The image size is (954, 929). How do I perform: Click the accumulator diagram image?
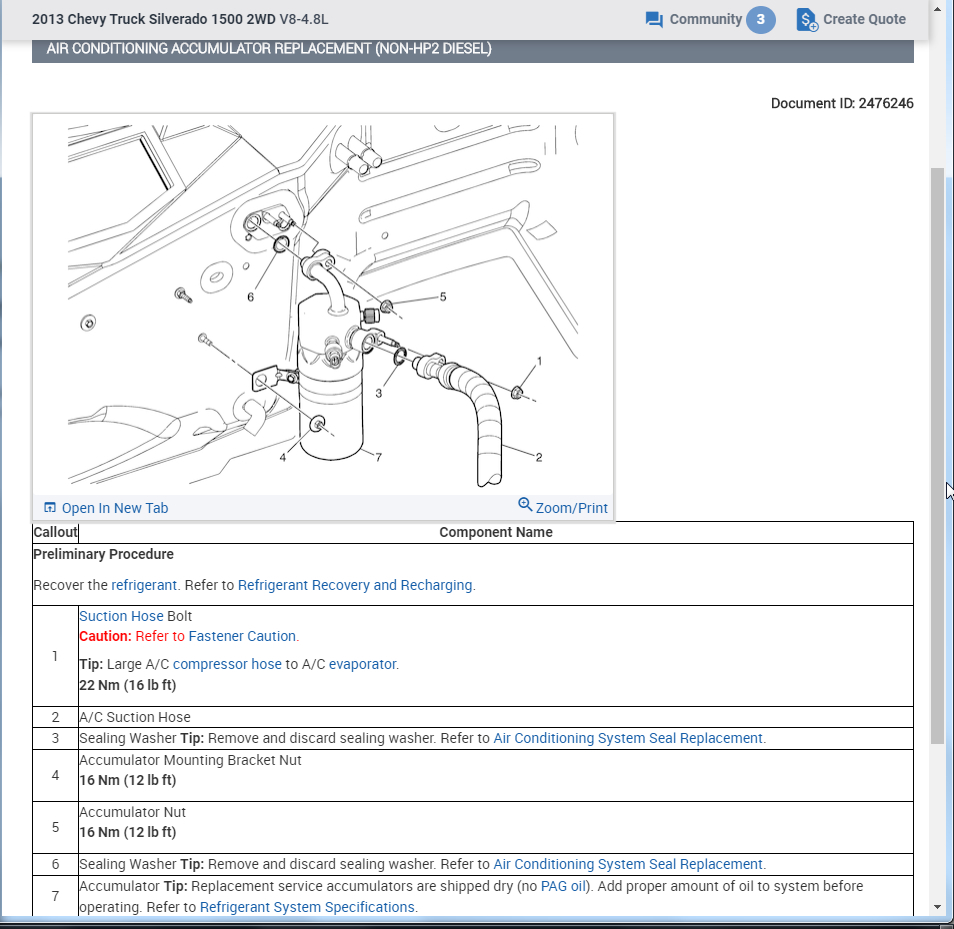322,305
